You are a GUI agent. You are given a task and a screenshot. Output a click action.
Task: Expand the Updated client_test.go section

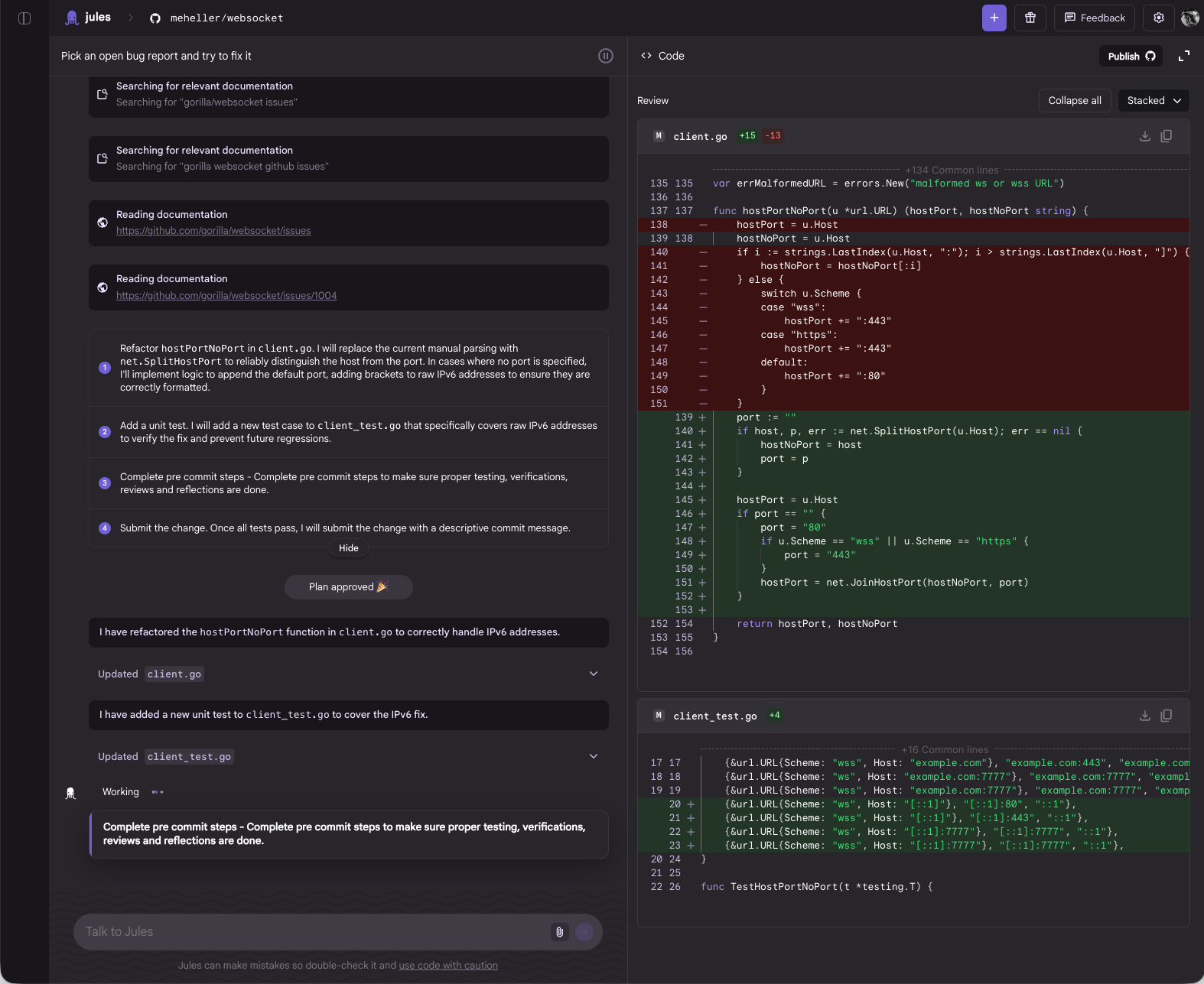(x=593, y=756)
